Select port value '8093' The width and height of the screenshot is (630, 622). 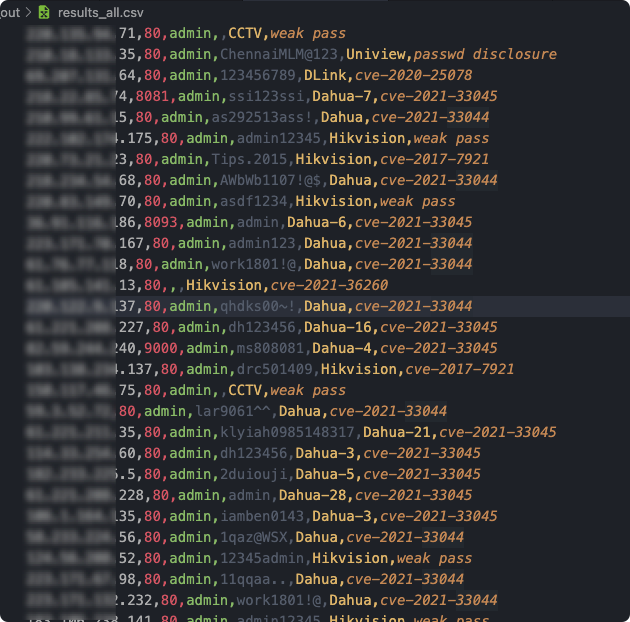point(161,222)
